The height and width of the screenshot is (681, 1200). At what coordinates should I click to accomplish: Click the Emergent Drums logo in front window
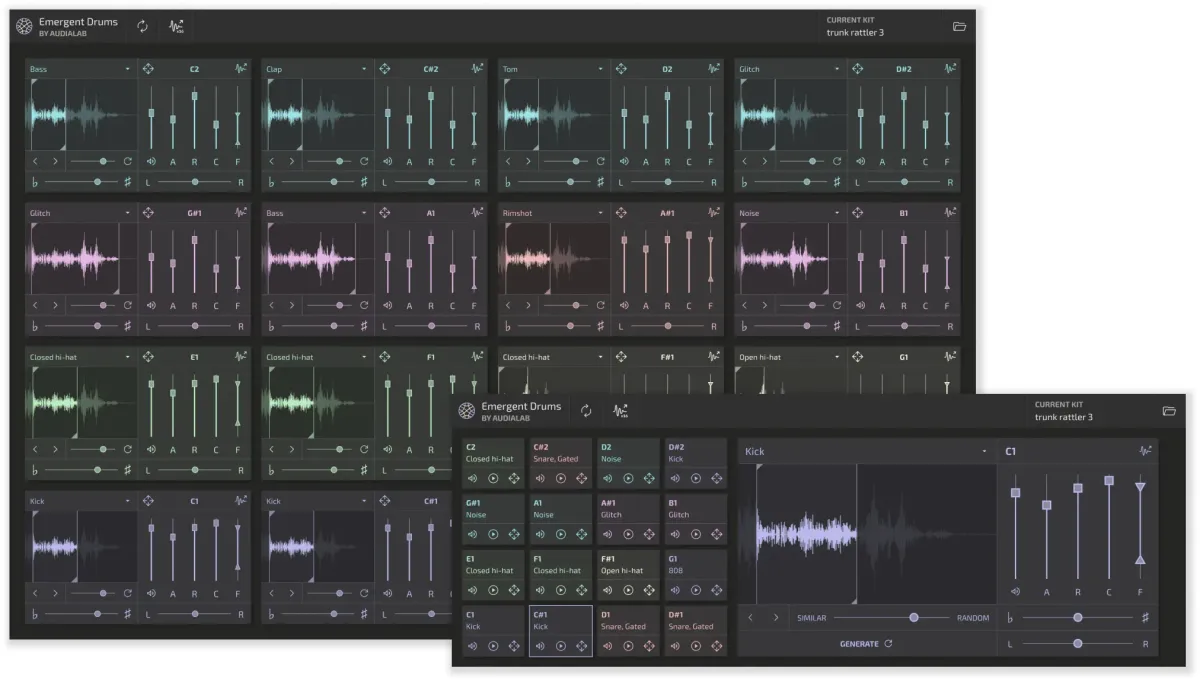click(466, 411)
